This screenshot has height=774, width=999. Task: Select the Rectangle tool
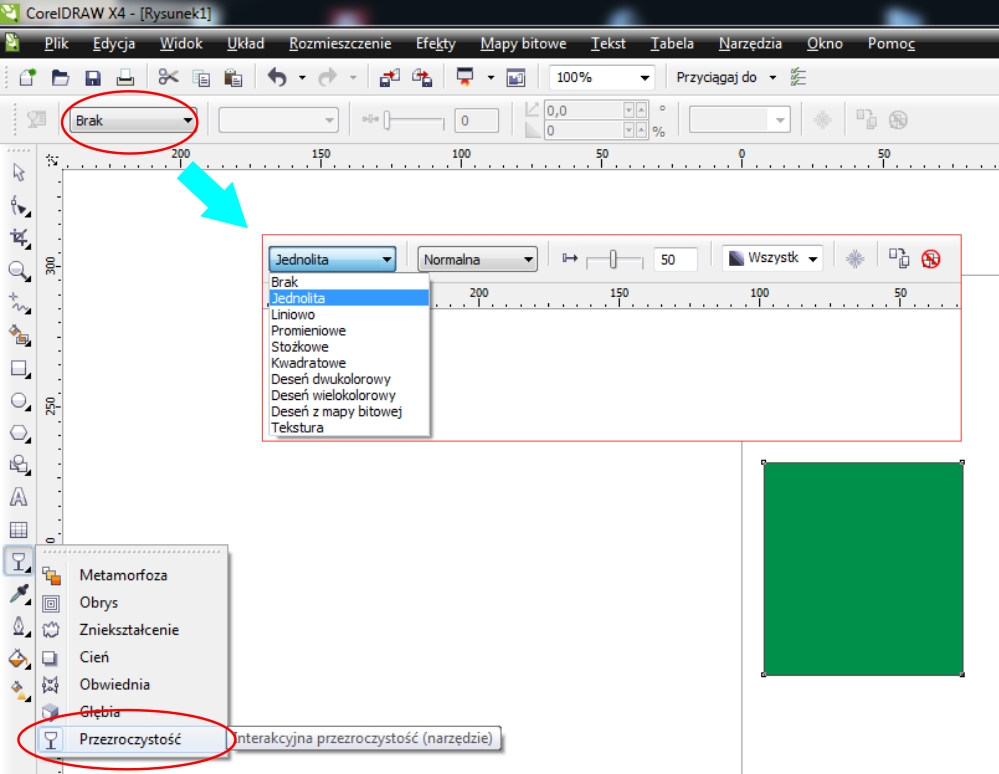(18, 368)
